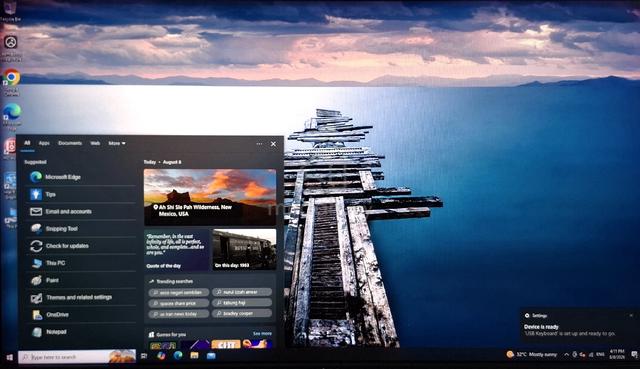Click the Type here to search box
The width and height of the screenshot is (640, 369).
click(77, 356)
